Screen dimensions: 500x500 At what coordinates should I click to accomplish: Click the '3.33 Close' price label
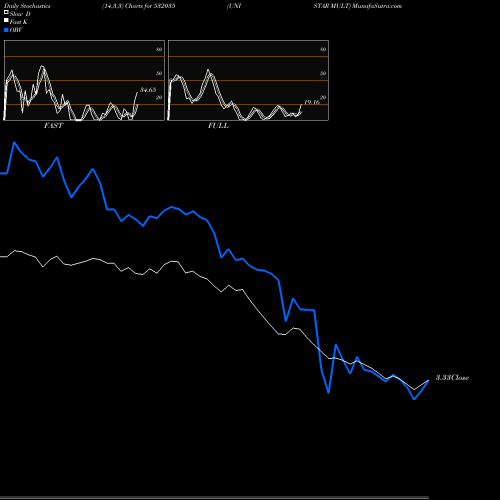point(452,377)
